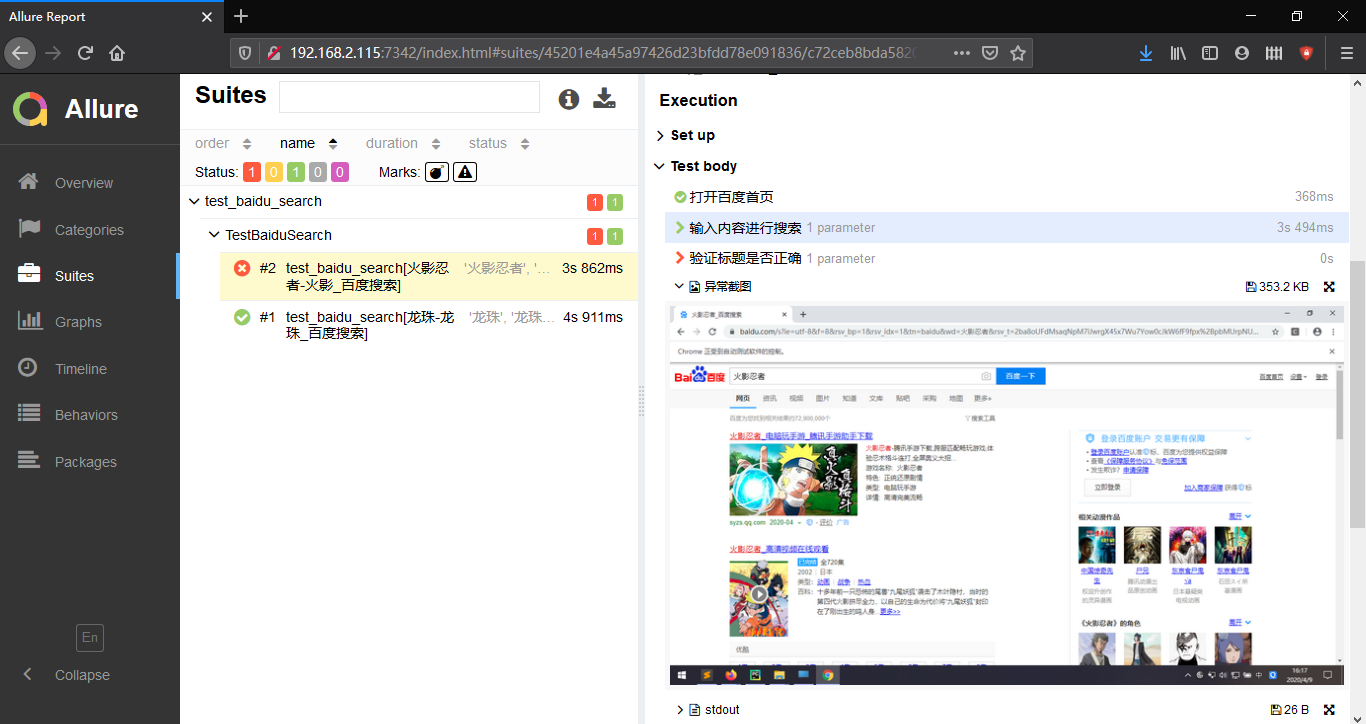Click the Suites search input field
1366x724 pixels.
point(409,97)
